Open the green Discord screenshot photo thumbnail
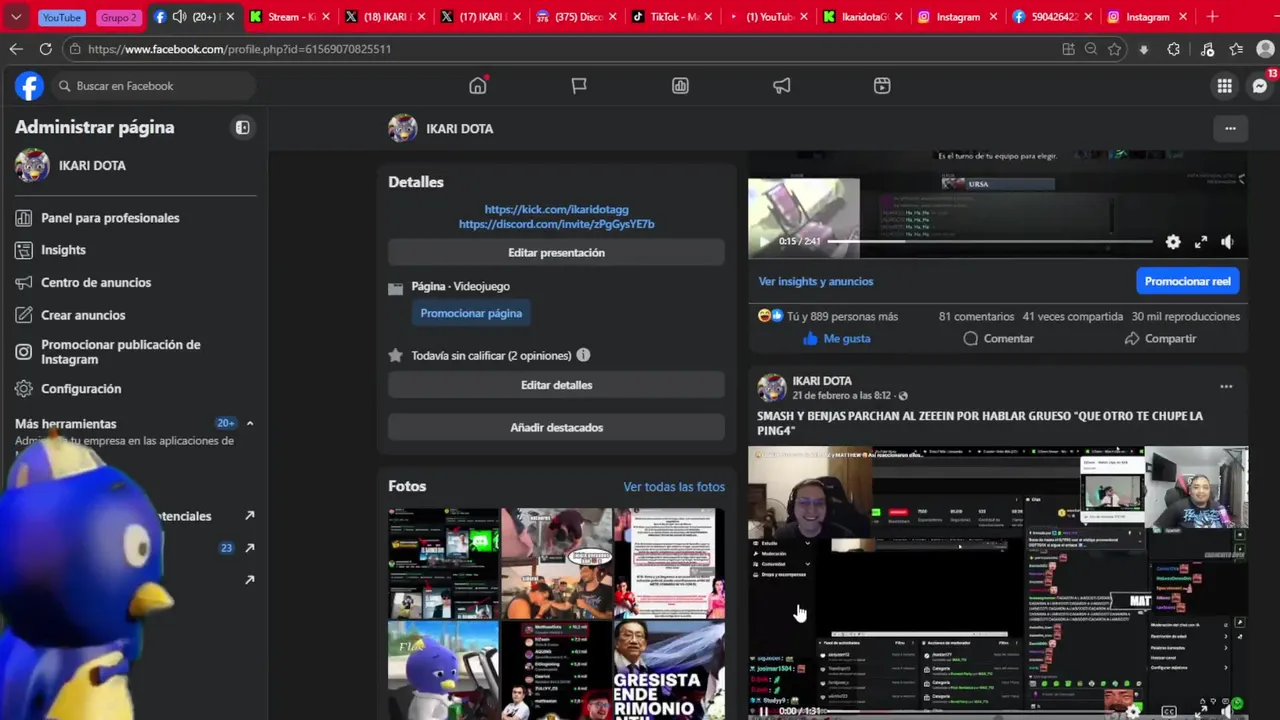The image size is (1280, 720). (443, 563)
